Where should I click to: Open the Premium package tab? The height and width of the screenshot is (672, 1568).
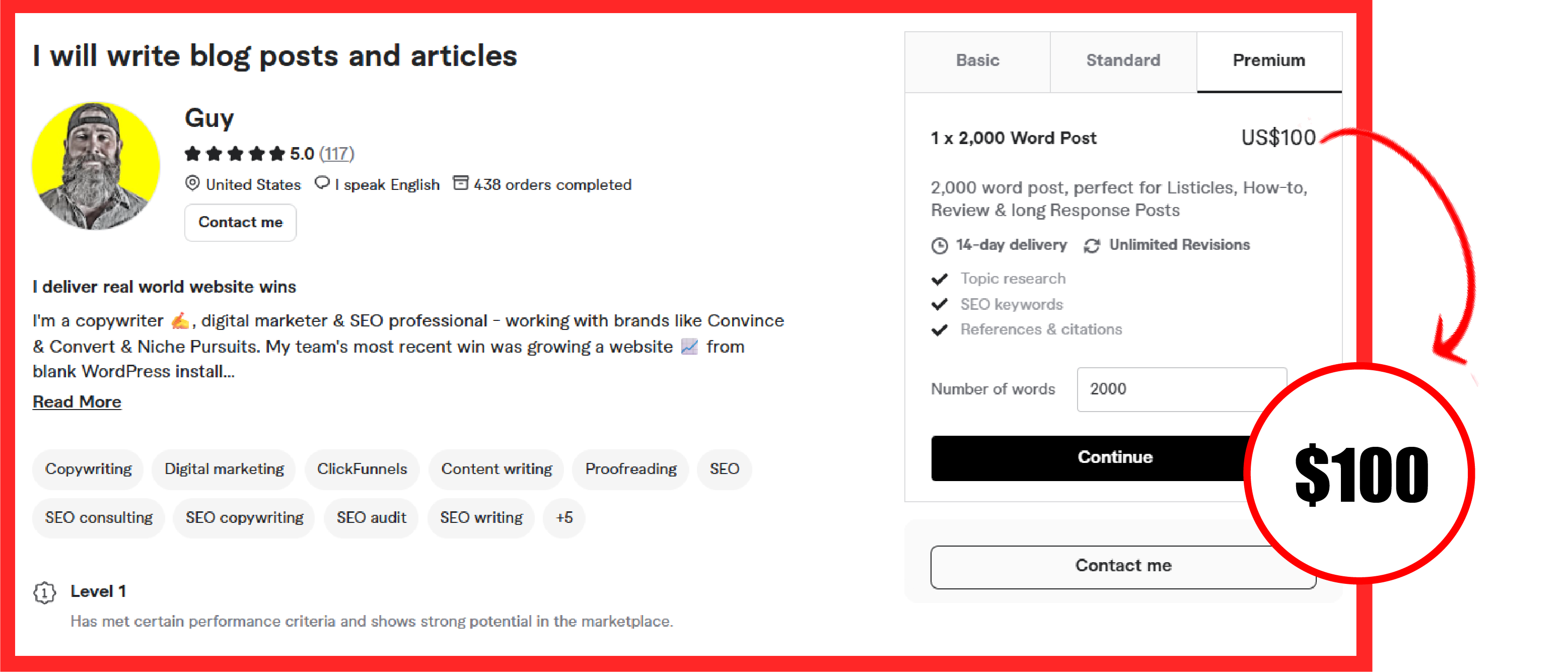pos(1268,60)
